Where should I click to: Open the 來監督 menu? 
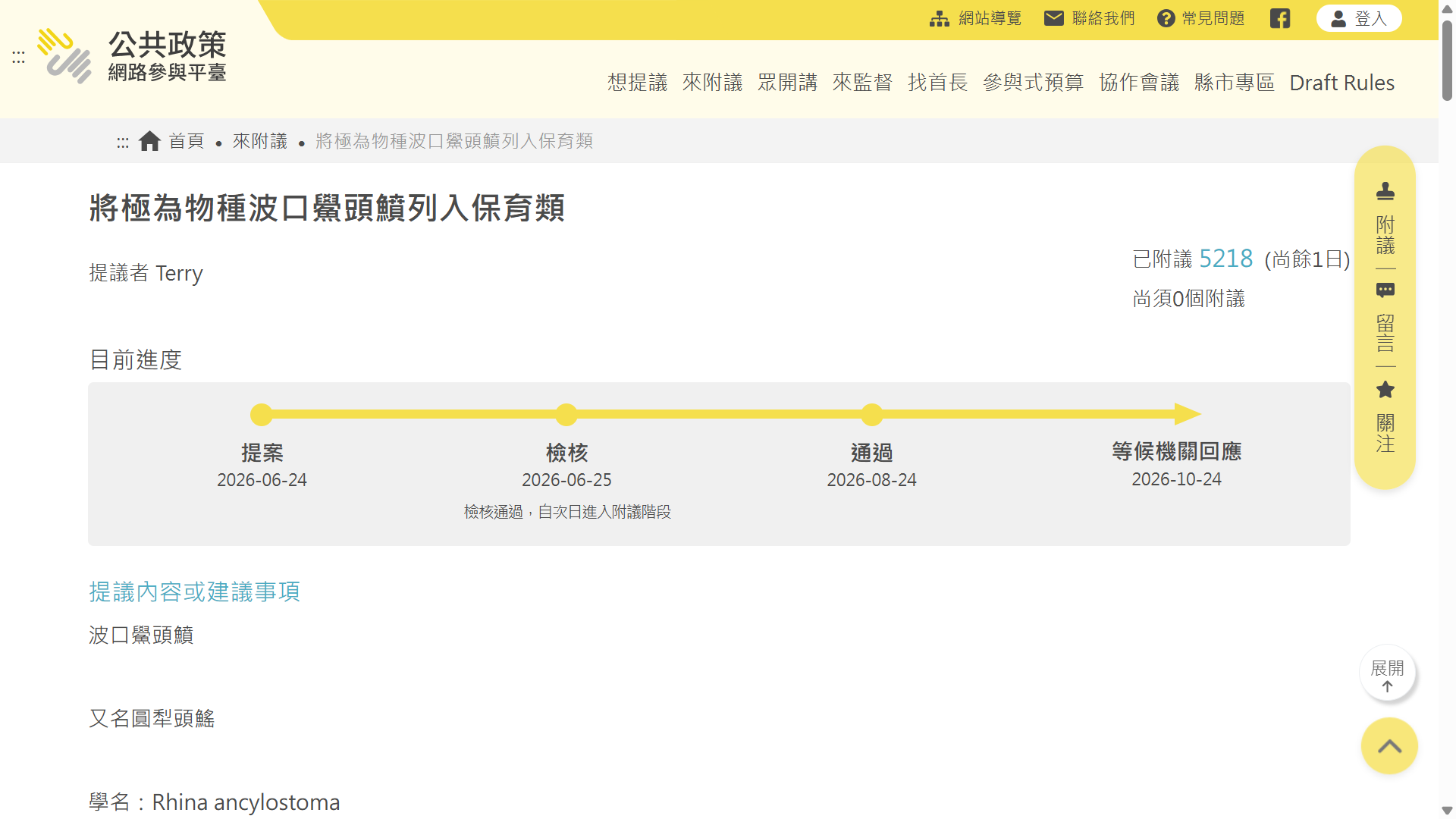point(862,83)
